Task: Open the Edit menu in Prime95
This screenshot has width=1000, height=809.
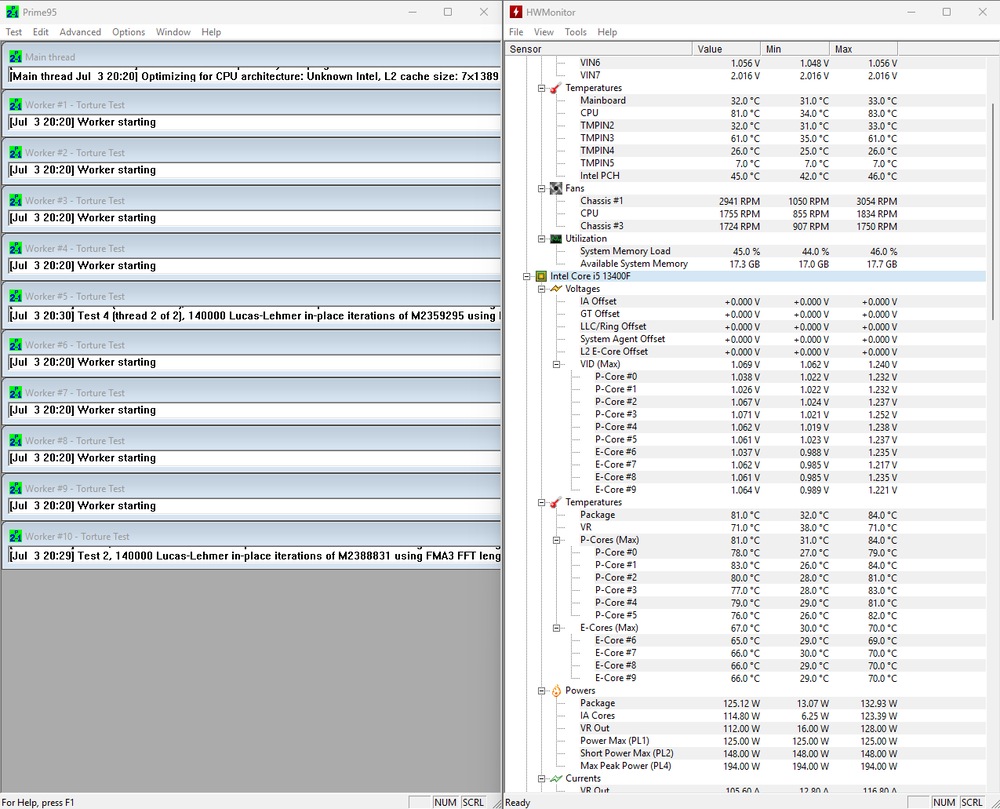Action: 41,32
